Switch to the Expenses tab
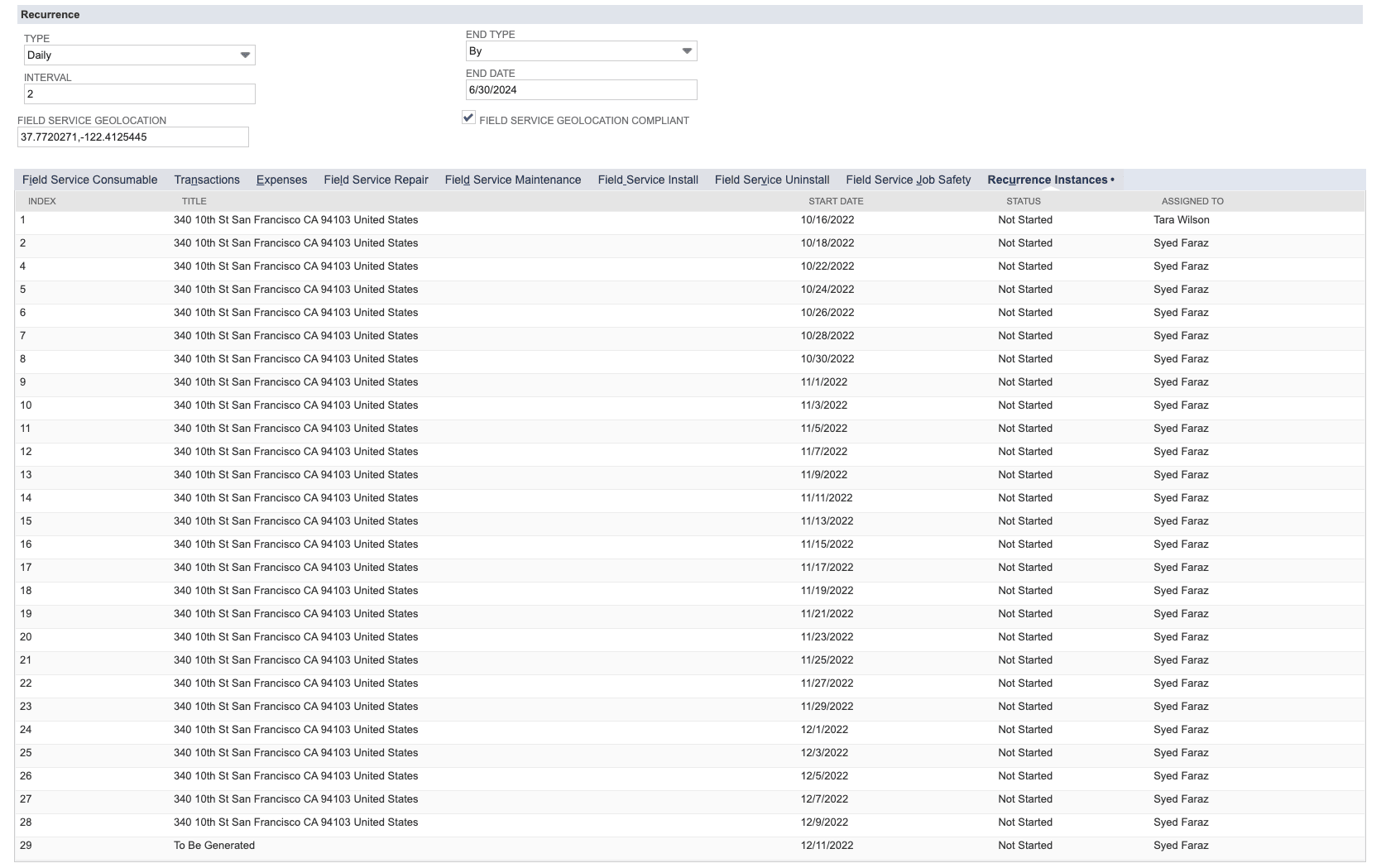This screenshot has height=868, width=1386. [281, 180]
